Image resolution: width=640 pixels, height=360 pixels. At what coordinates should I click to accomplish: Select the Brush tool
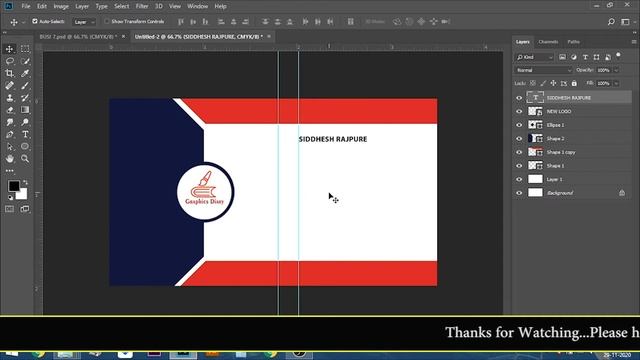point(25,86)
